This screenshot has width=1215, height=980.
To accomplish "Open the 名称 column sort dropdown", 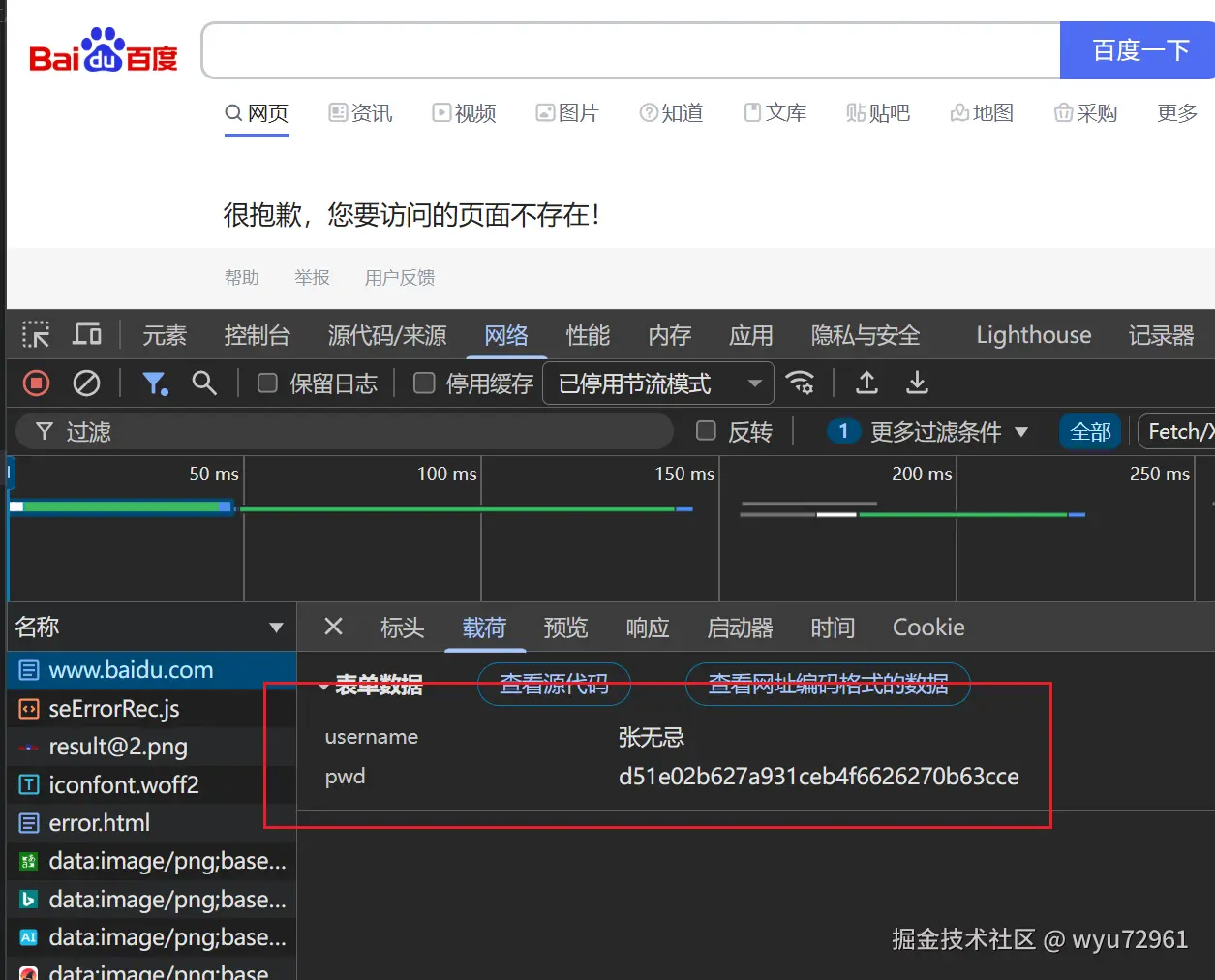I will [276, 628].
